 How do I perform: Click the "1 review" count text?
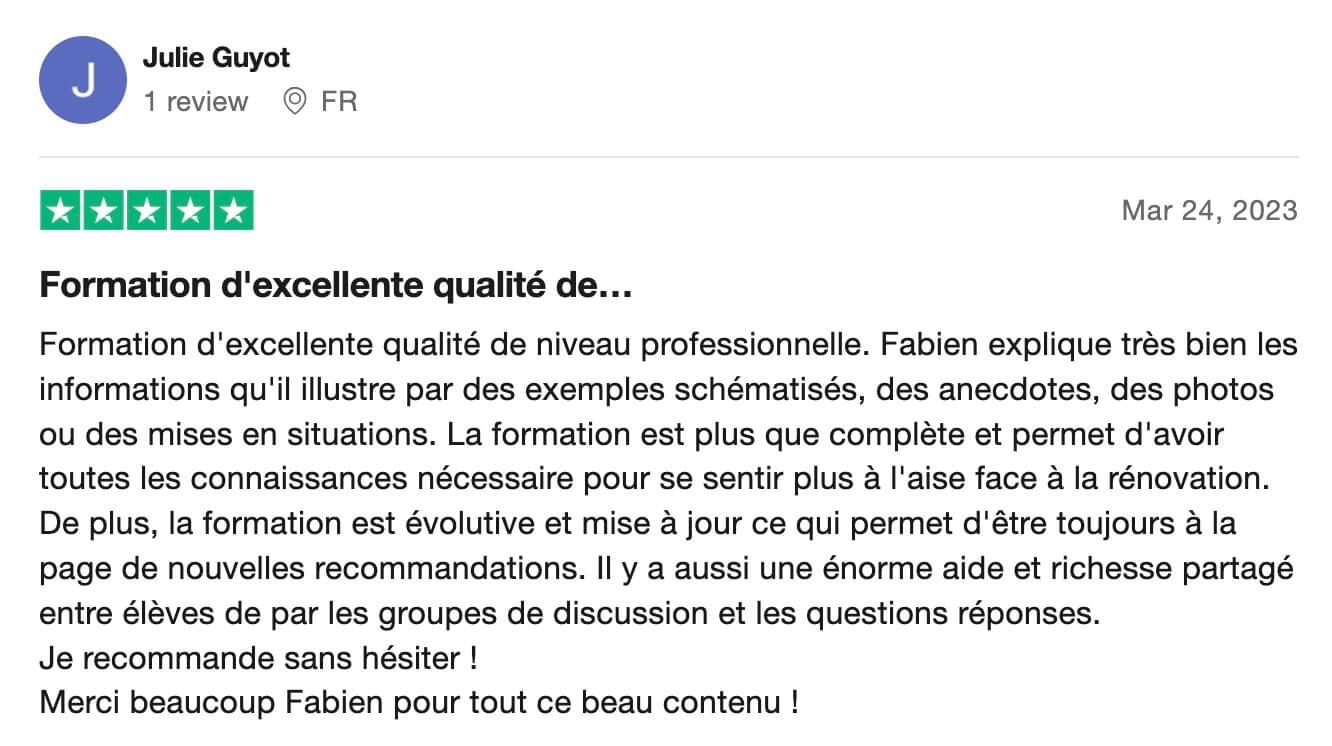click(196, 102)
